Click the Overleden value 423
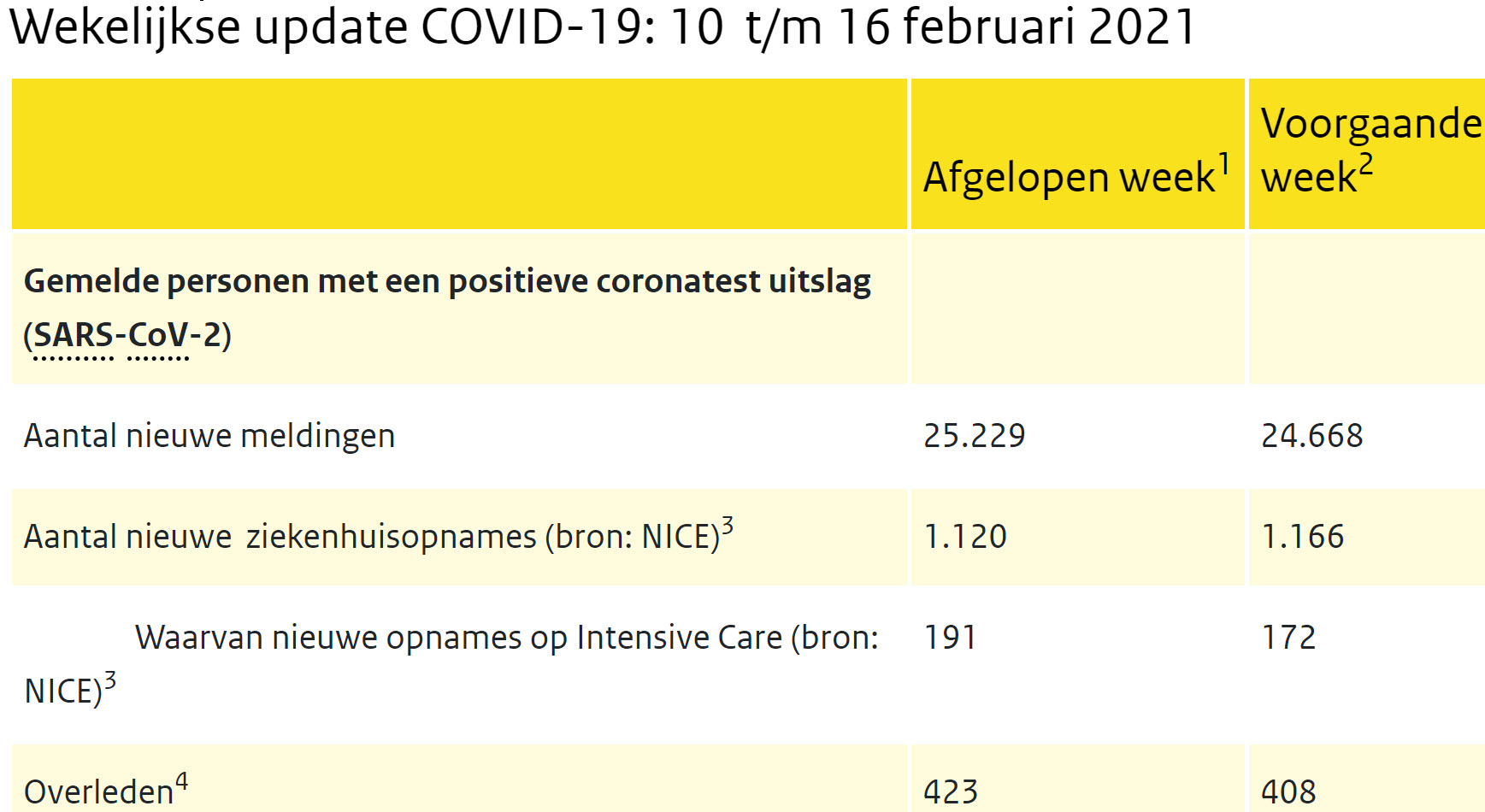The width and height of the screenshot is (1485, 812). pos(950,792)
